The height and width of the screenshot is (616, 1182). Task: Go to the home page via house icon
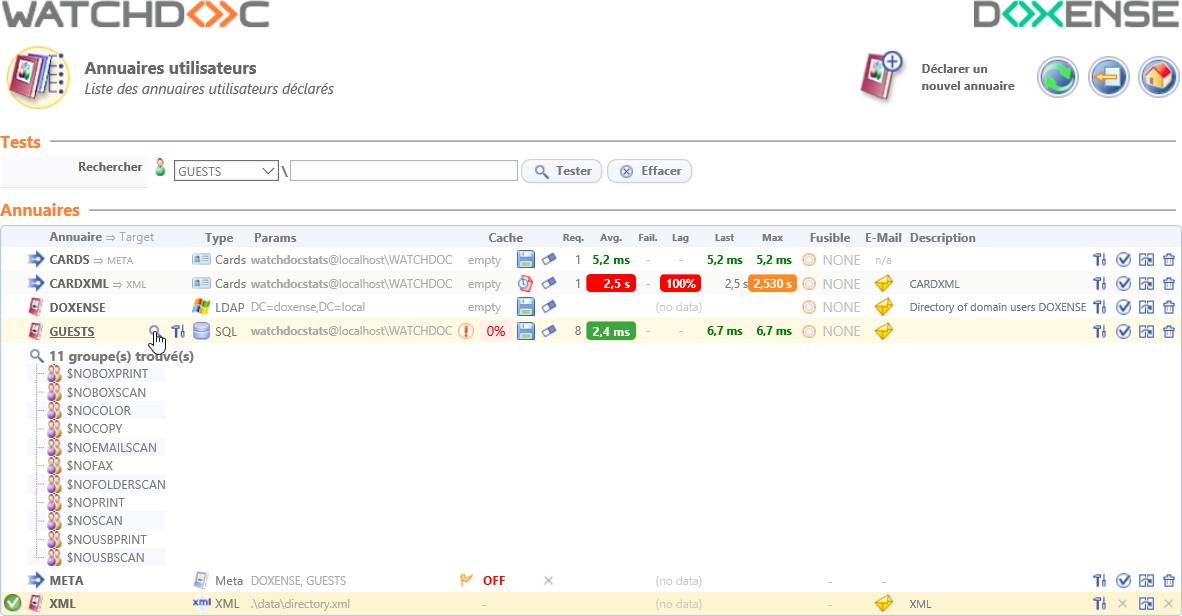(x=1158, y=77)
